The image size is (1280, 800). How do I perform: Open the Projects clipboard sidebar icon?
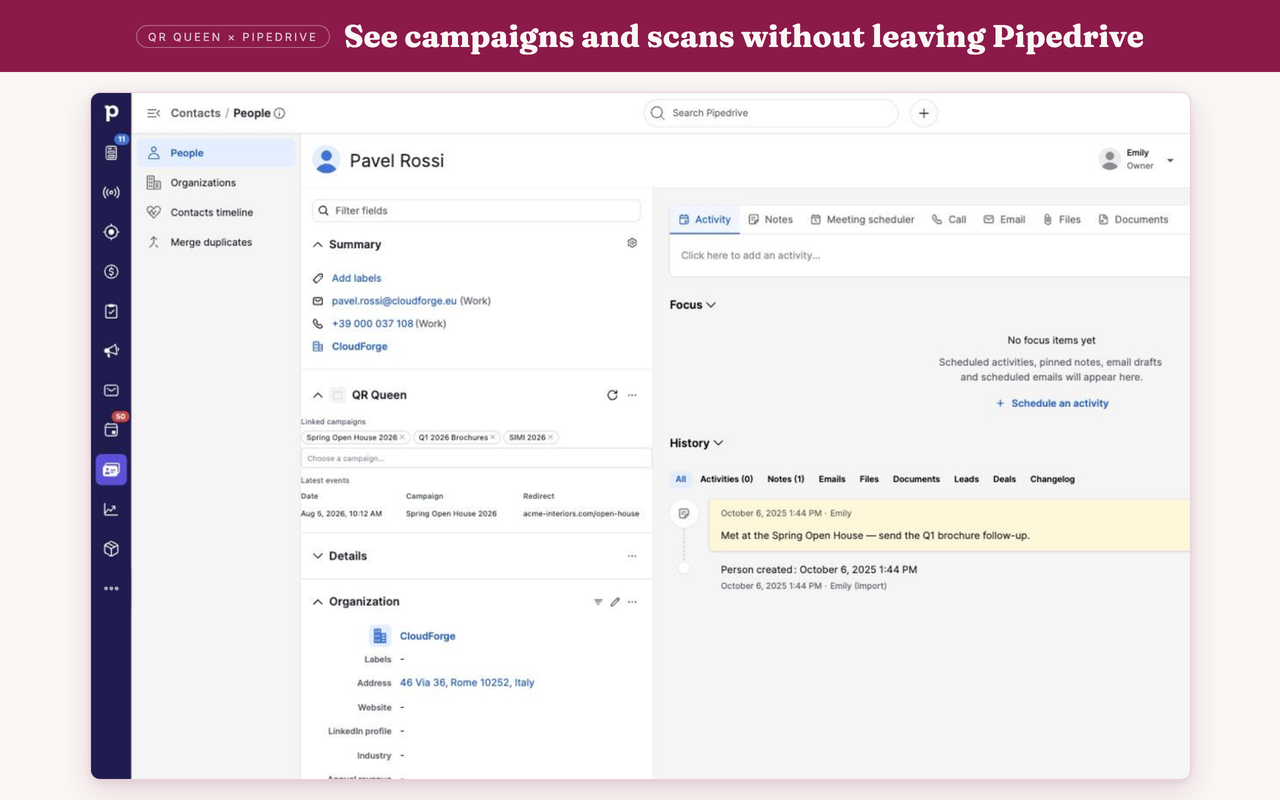click(111, 311)
